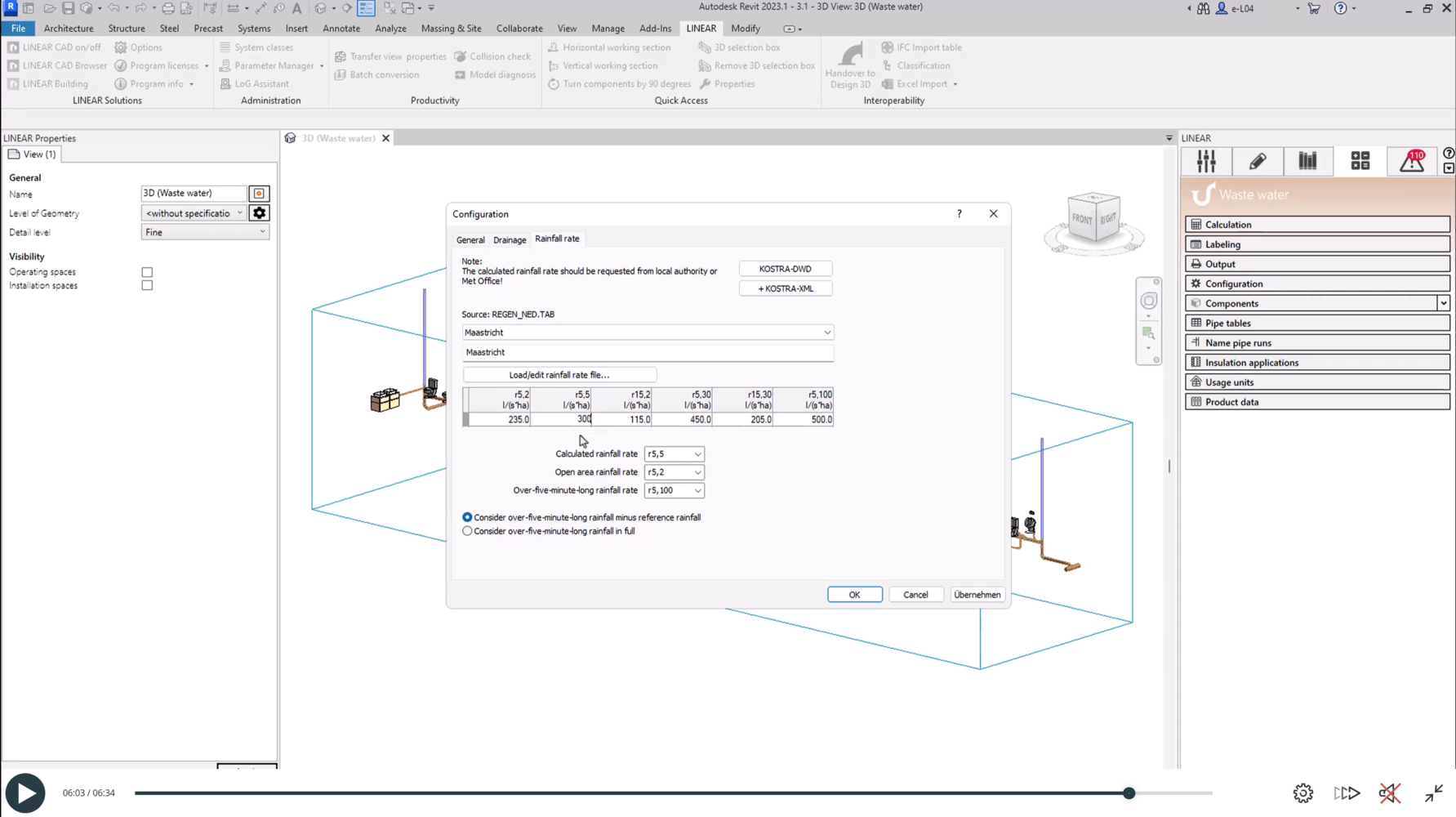This screenshot has width=1456, height=817.
Task: Open the Modify ribbon tab
Action: [x=746, y=29]
